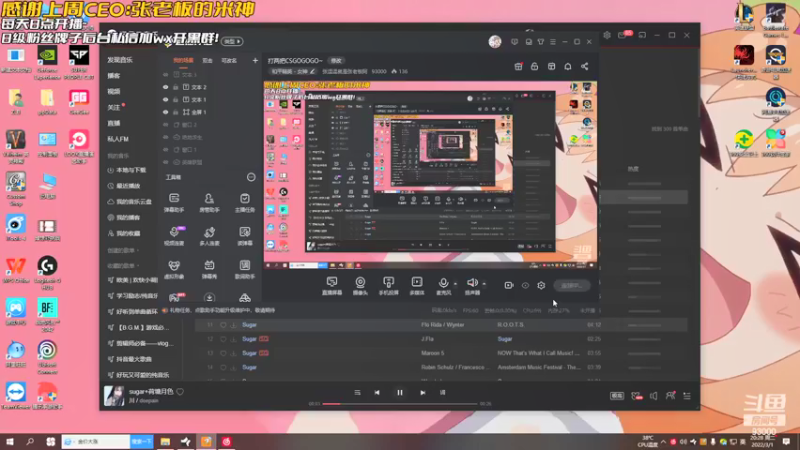The width and height of the screenshot is (800, 450).
Task: Toggle visibility eye of source 文本 2
Action: pos(165,87)
